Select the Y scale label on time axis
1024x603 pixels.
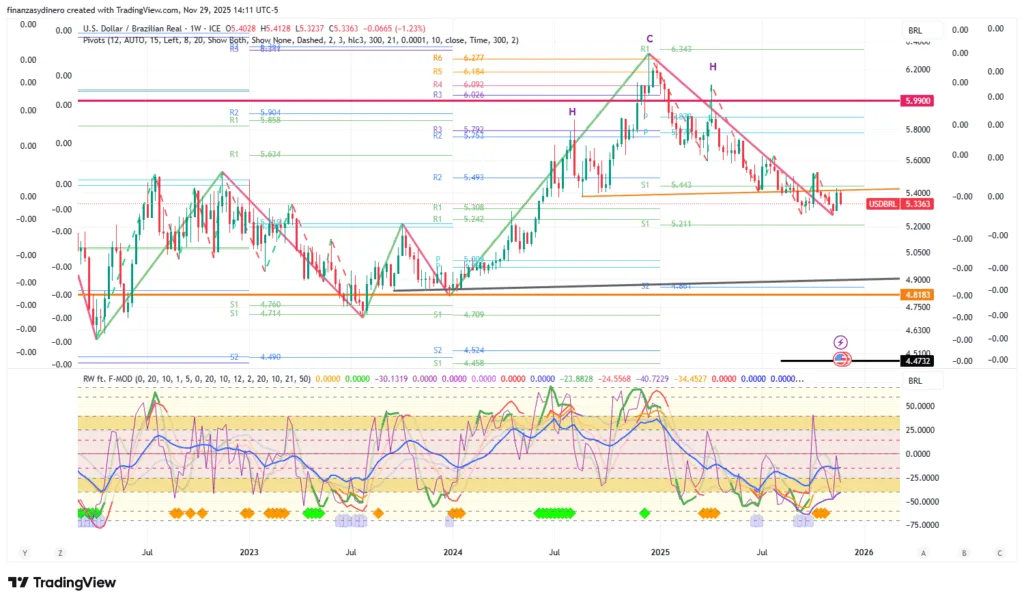pyautogui.click(x=25, y=552)
